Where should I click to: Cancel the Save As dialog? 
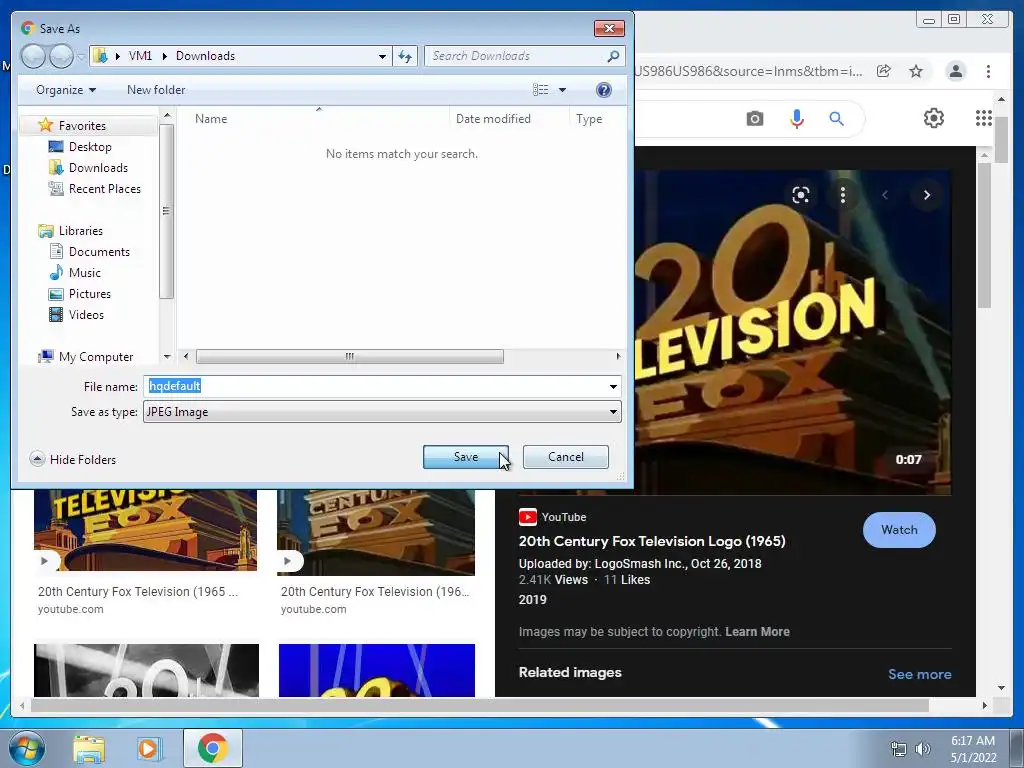coord(566,457)
